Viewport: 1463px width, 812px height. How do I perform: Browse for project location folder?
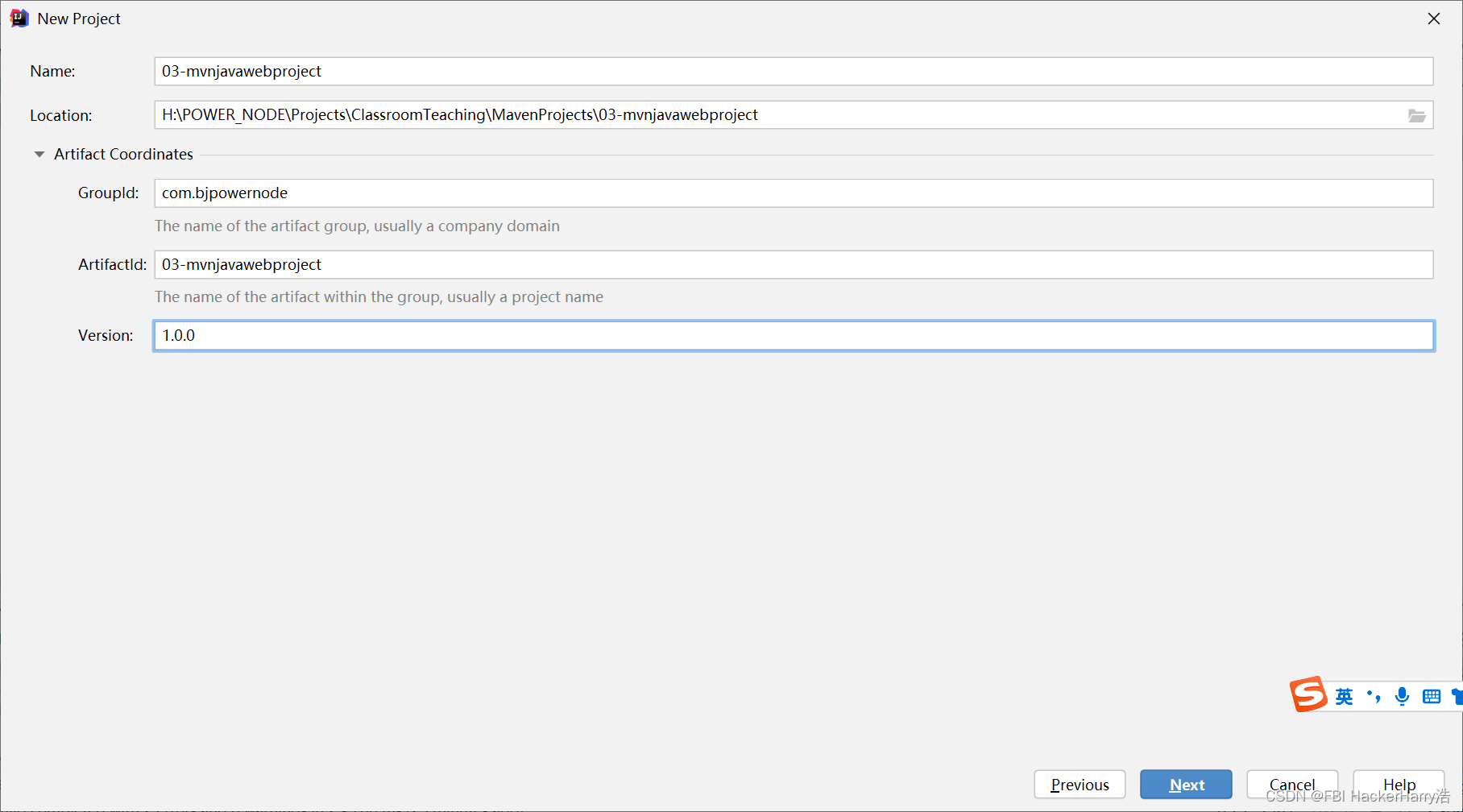point(1416,116)
